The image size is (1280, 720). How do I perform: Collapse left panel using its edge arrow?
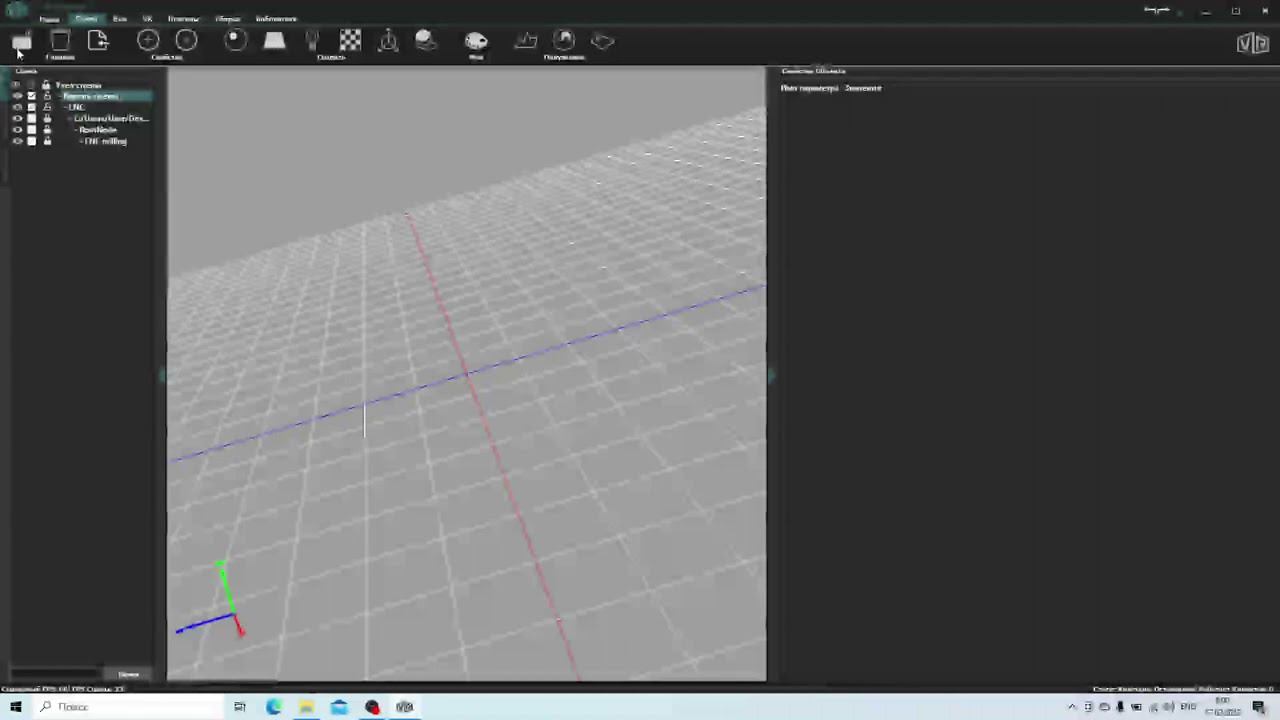(x=161, y=375)
